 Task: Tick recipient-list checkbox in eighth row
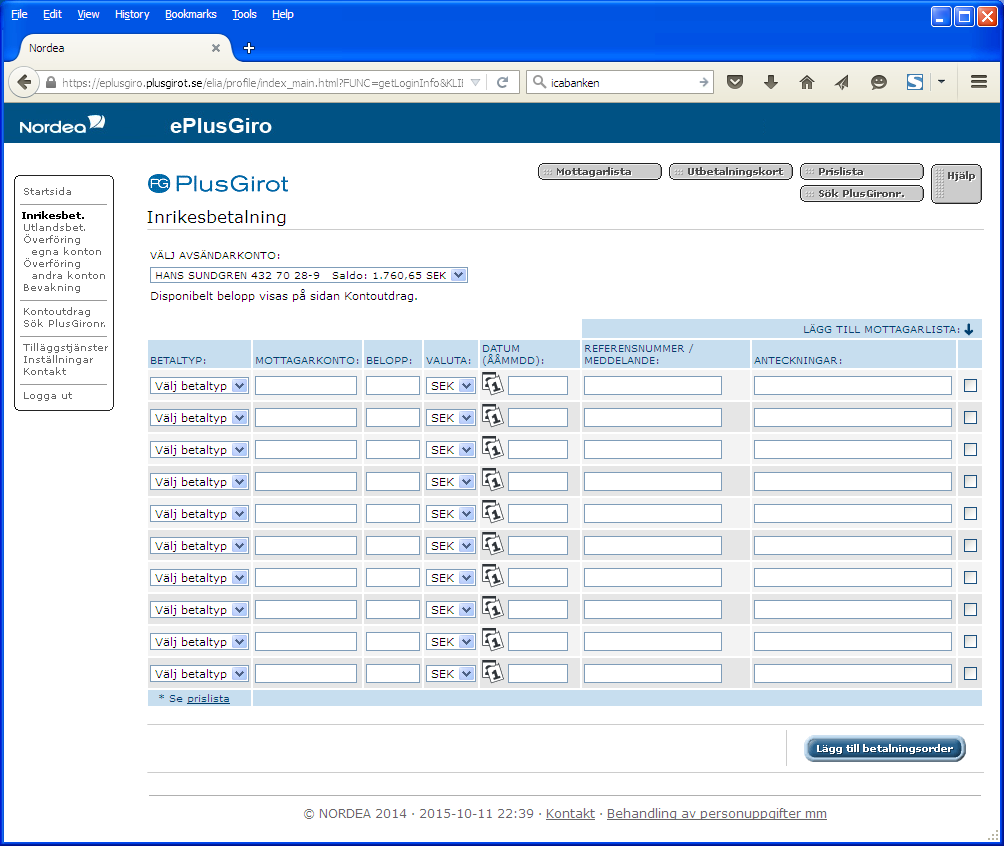coord(970,610)
